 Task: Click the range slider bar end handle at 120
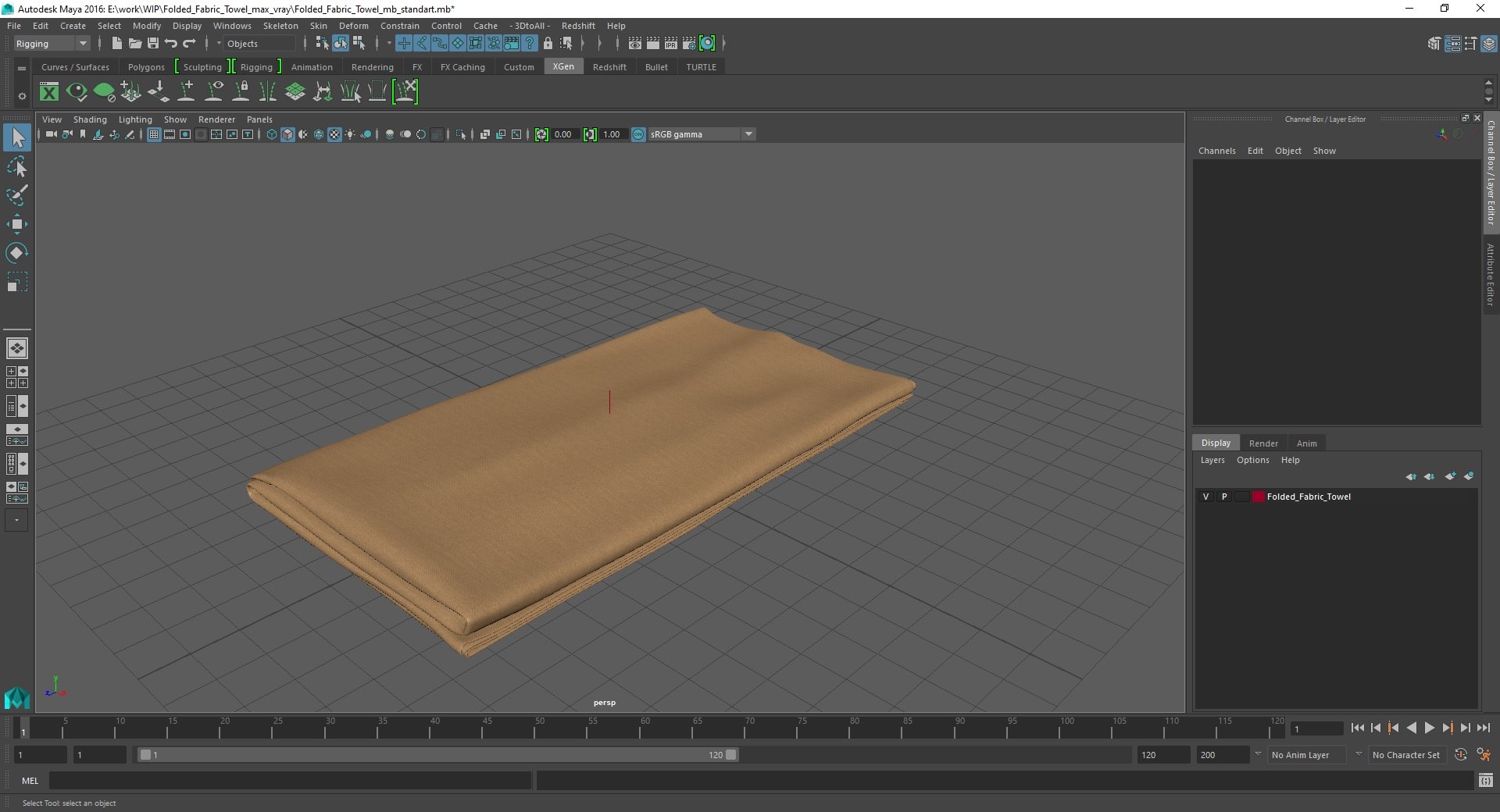pos(730,755)
